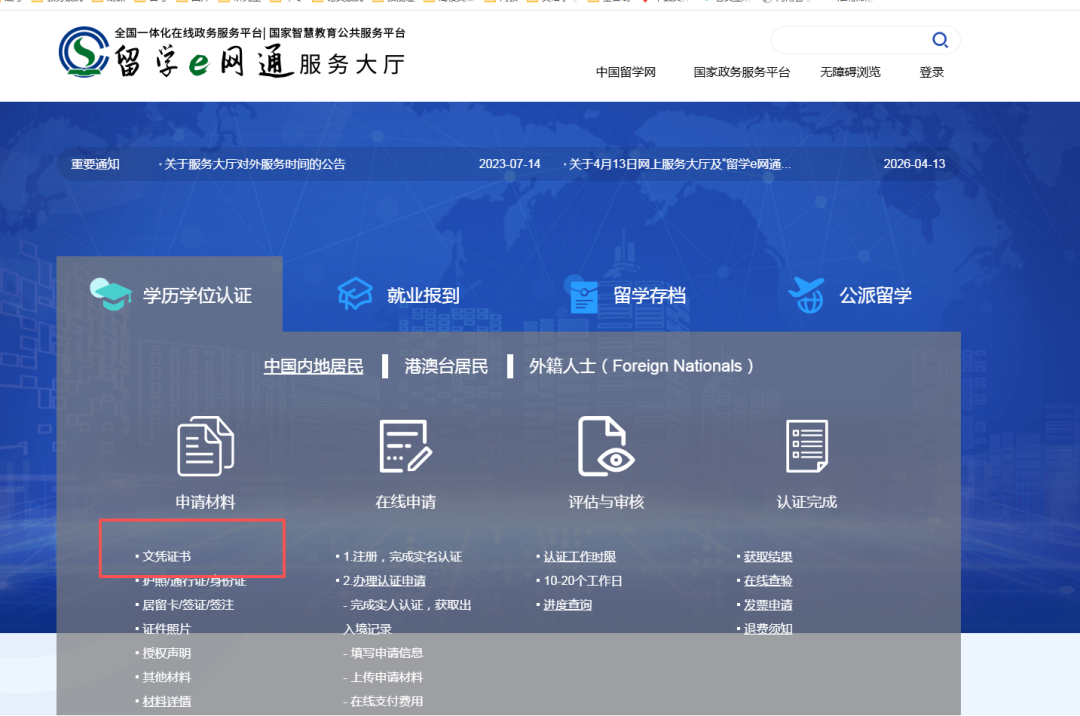Viewport: 1080px width, 716px height.
Task: Select 港澳台居民 sub-tab
Action: pos(446,366)
